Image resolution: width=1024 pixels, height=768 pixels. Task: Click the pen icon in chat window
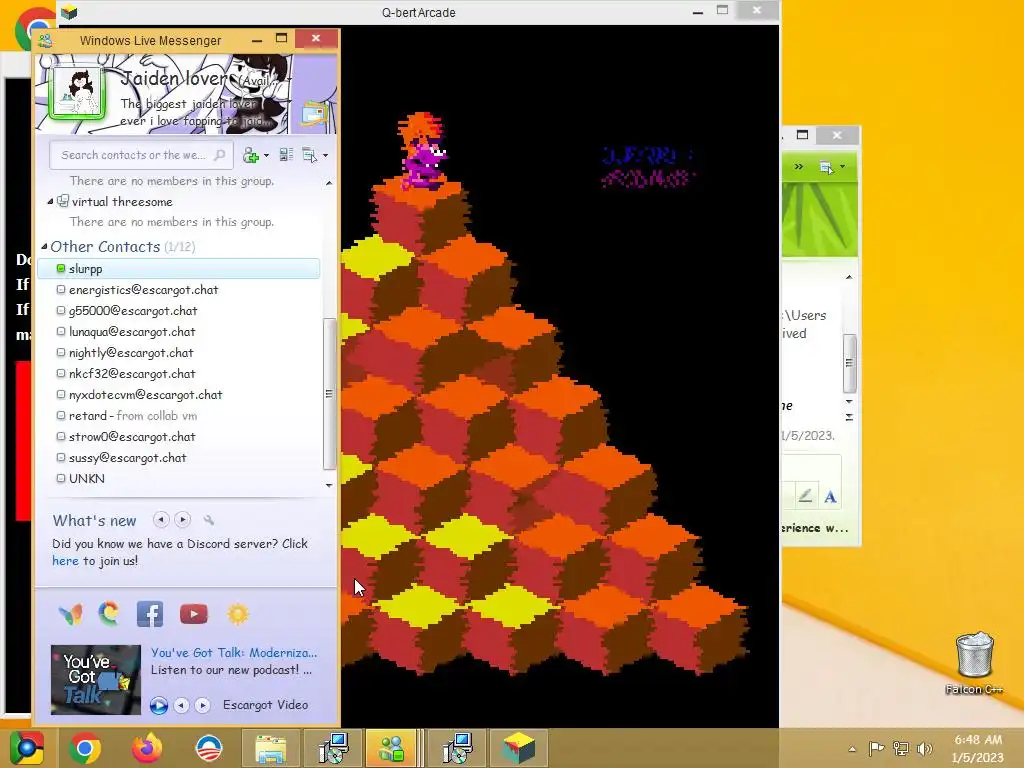[x=805, y=496]
